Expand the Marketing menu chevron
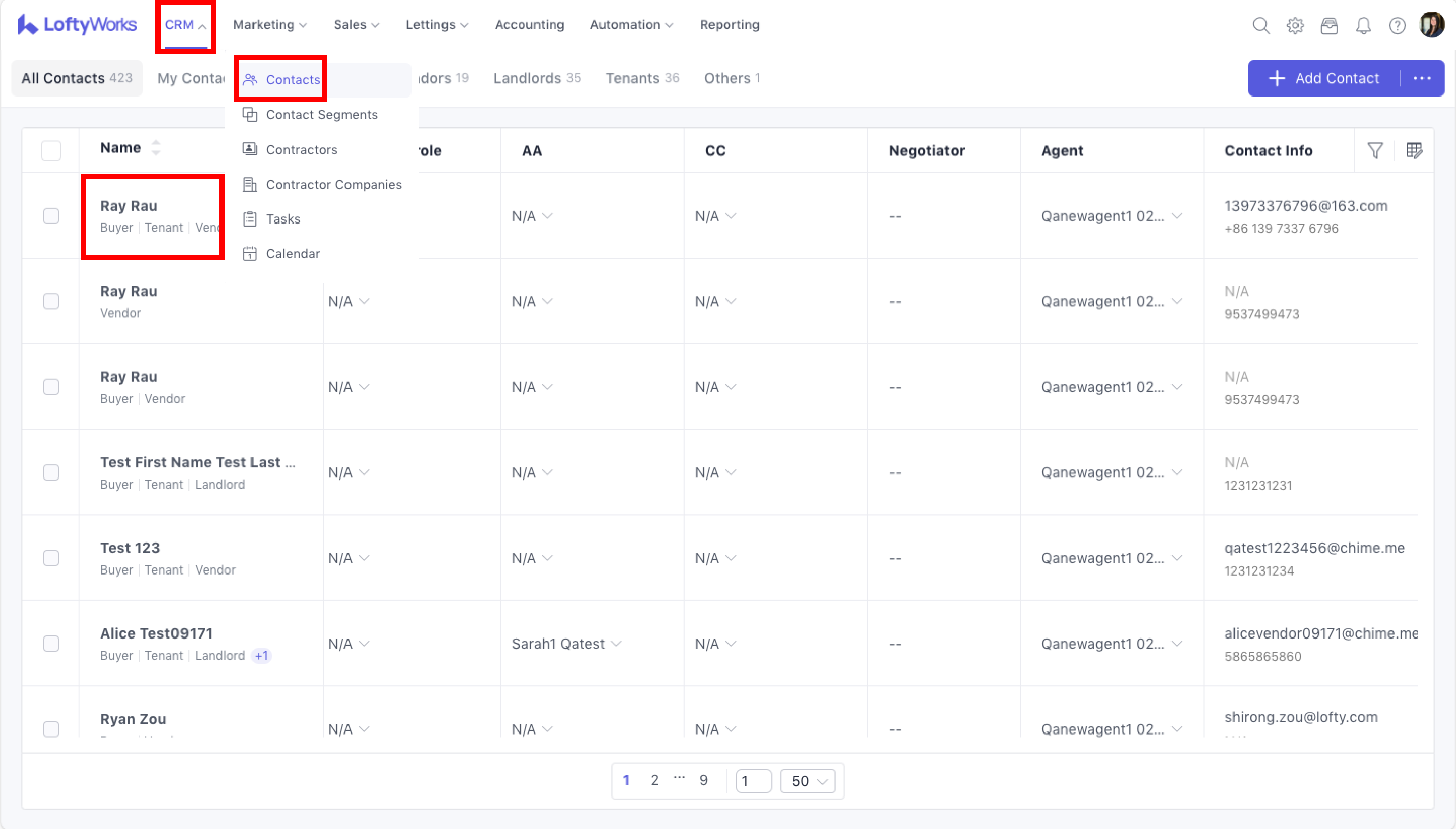 click(x=303, y=25)
